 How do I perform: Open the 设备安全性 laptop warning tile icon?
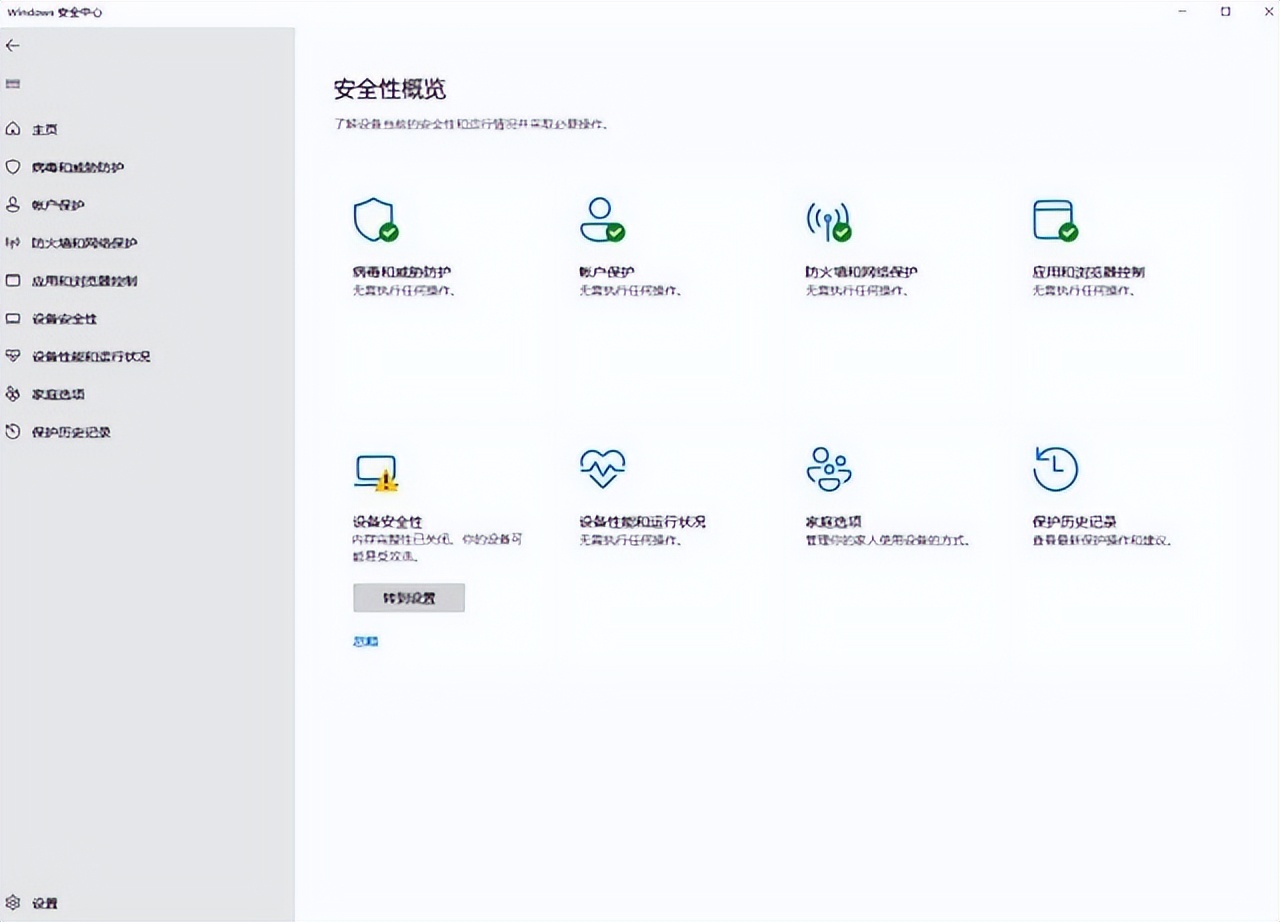tap(376, 472)
